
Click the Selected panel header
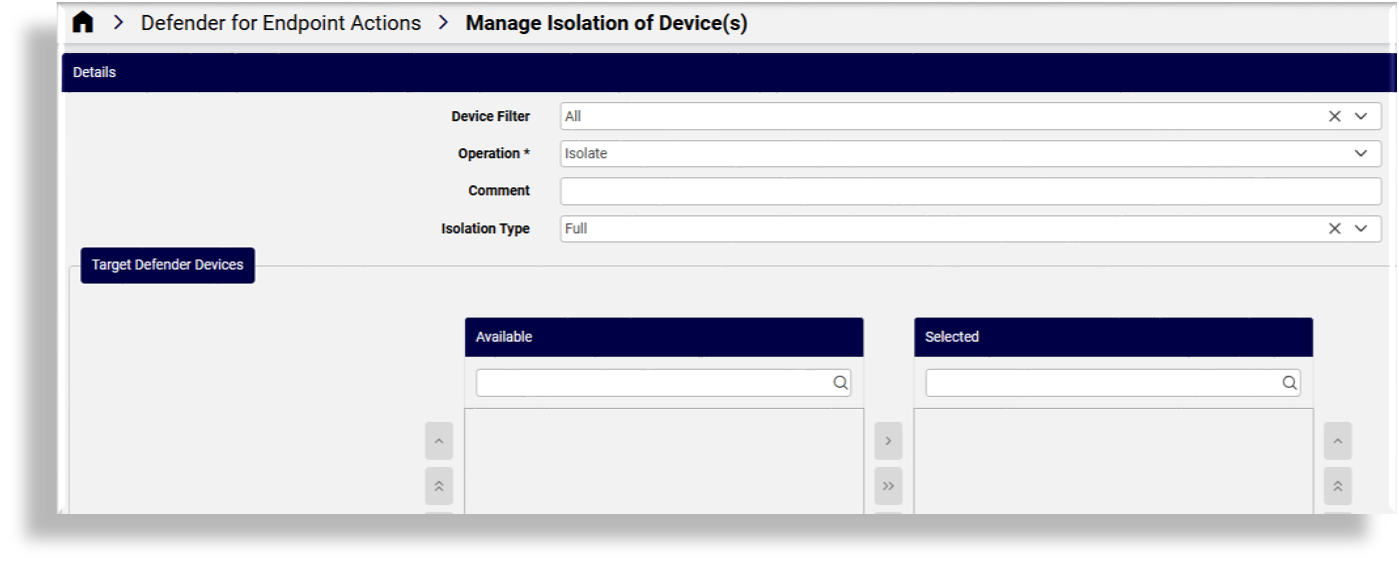point(1113,337)
